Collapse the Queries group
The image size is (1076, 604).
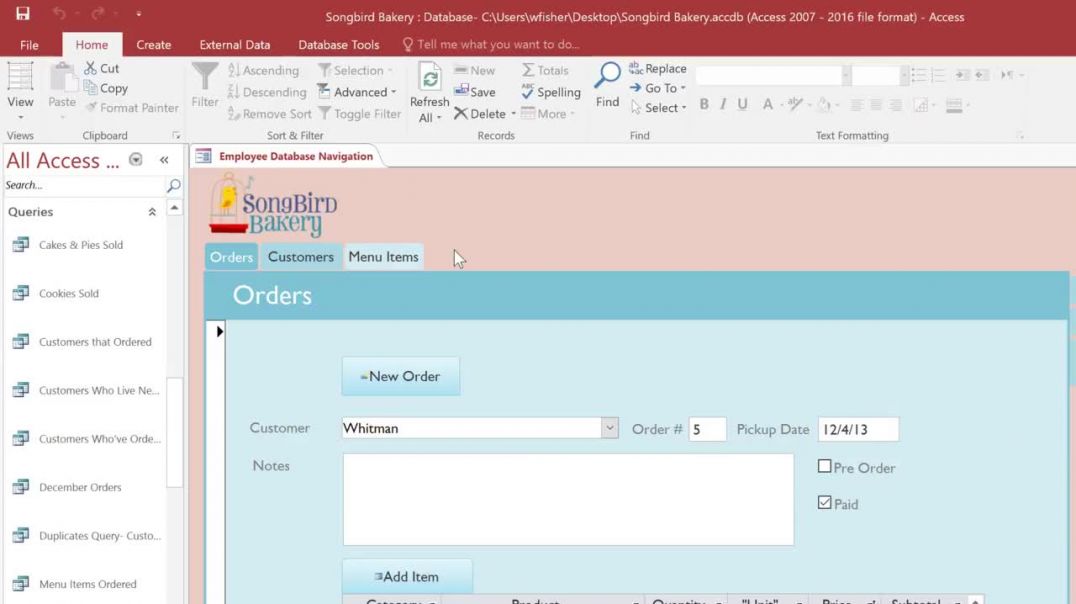coord(152,212)
